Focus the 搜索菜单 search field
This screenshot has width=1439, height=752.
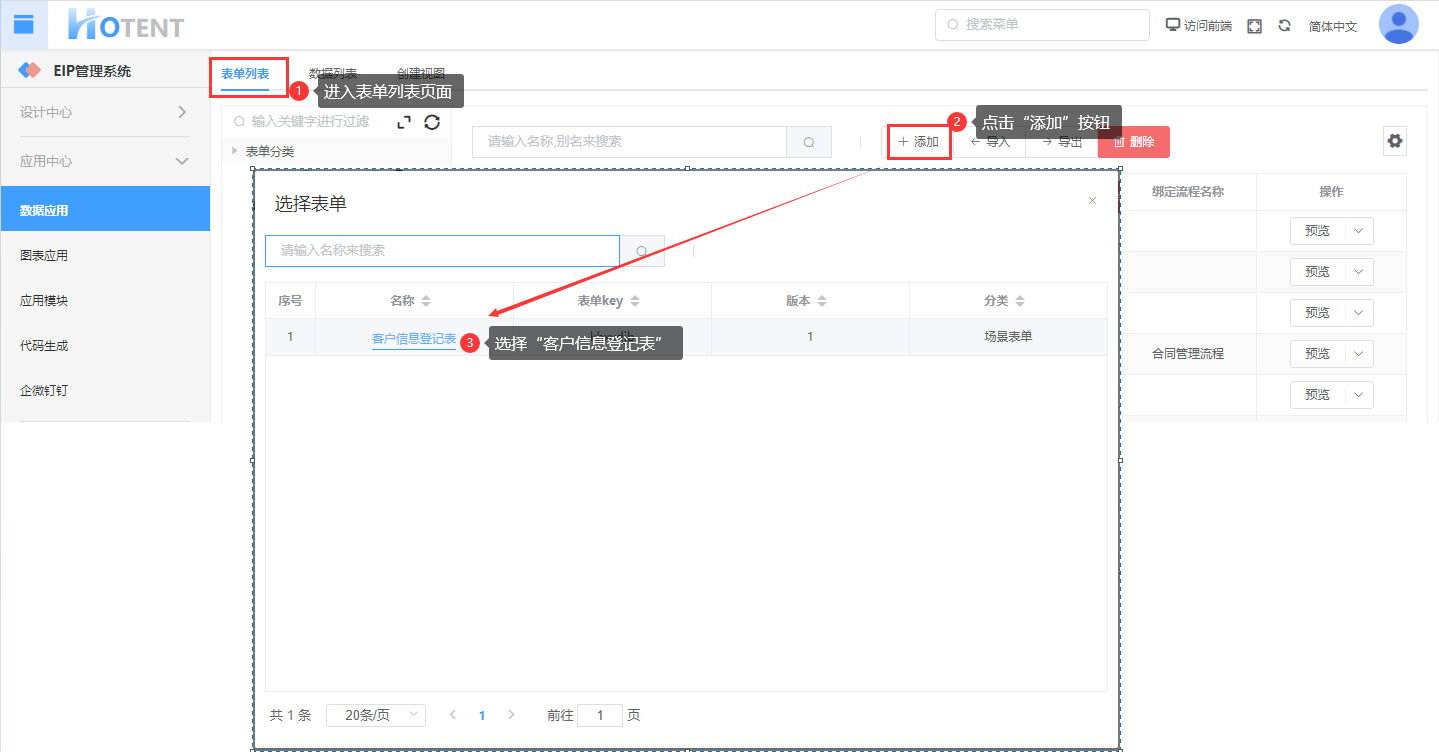coord(1042,25)
